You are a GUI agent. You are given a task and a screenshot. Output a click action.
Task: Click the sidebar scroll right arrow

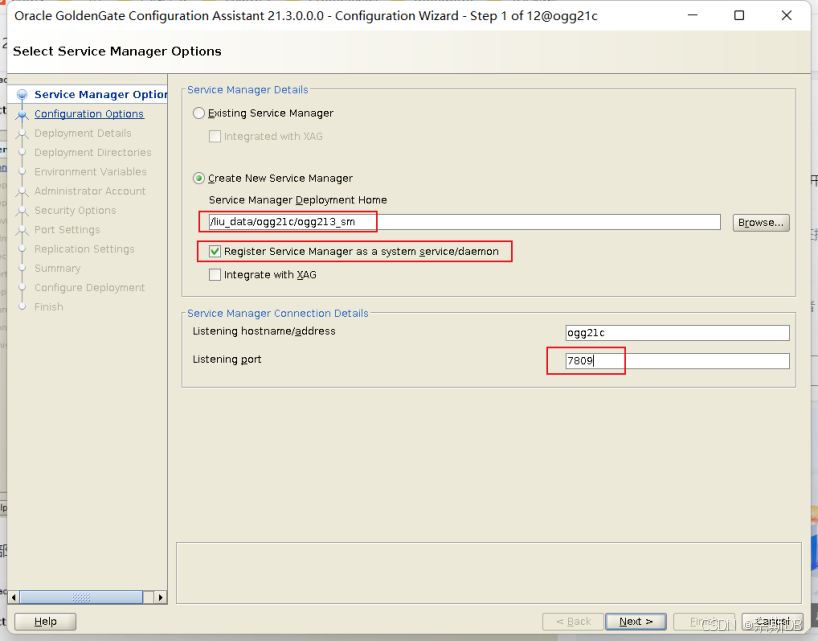[161, 597]
